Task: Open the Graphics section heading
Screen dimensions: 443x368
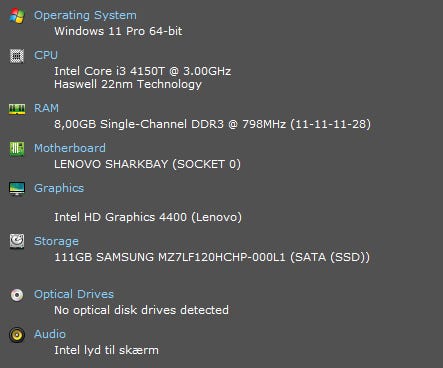Action: point(59,188)
